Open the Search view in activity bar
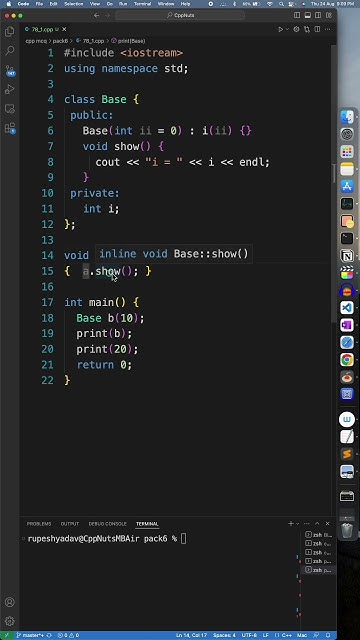The width and height of the screenshot is (360, 640). click(x=10, y=51)
